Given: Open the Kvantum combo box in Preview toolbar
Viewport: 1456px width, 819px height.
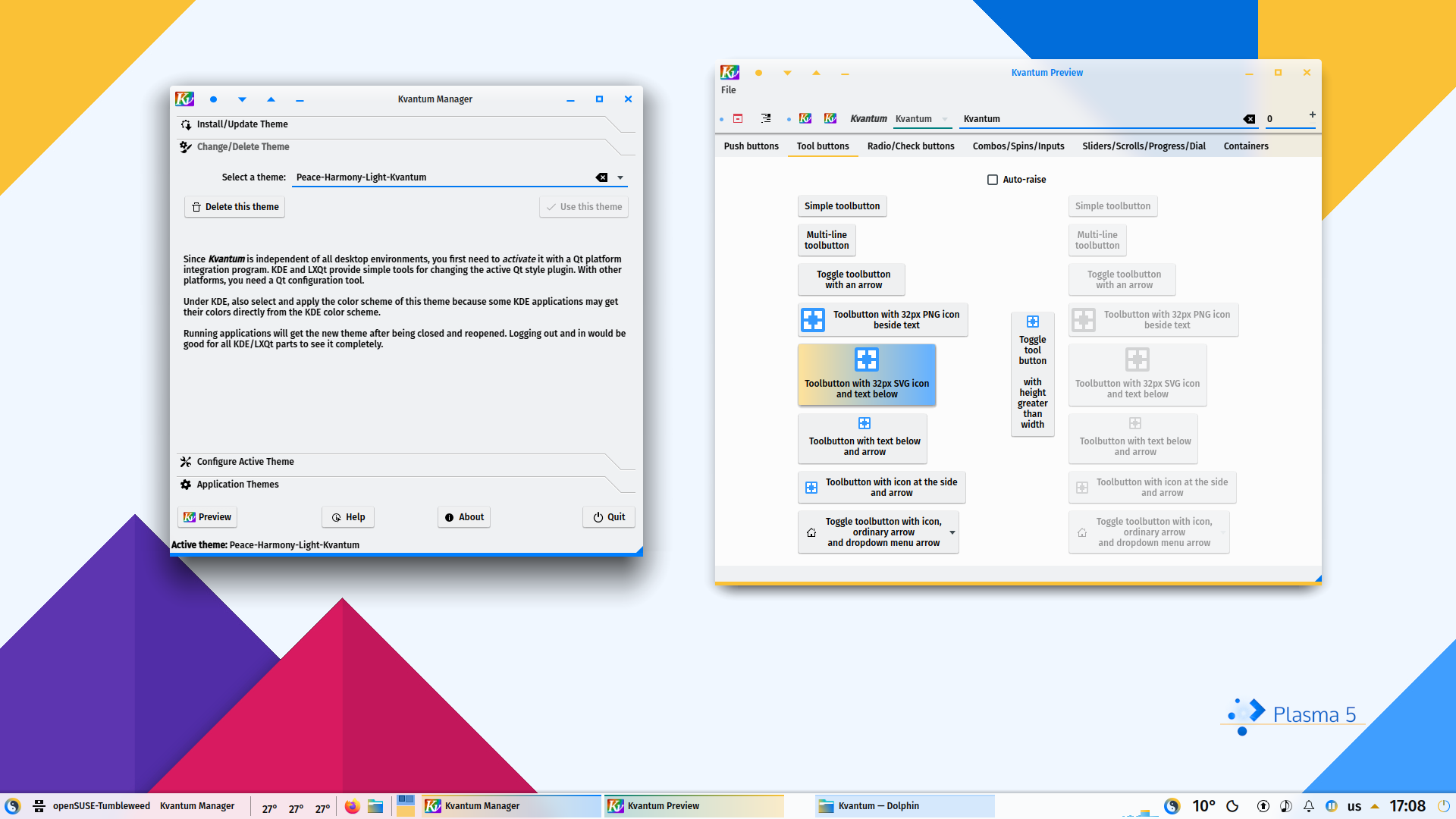Looking at the screenshot, I should pos(921,119).
